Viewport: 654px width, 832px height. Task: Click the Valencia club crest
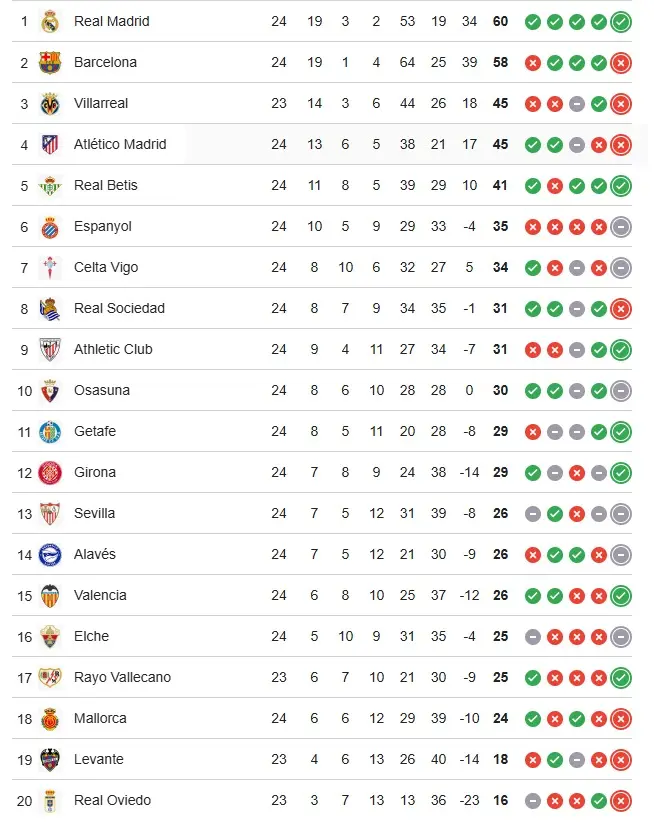pos(50,595)
